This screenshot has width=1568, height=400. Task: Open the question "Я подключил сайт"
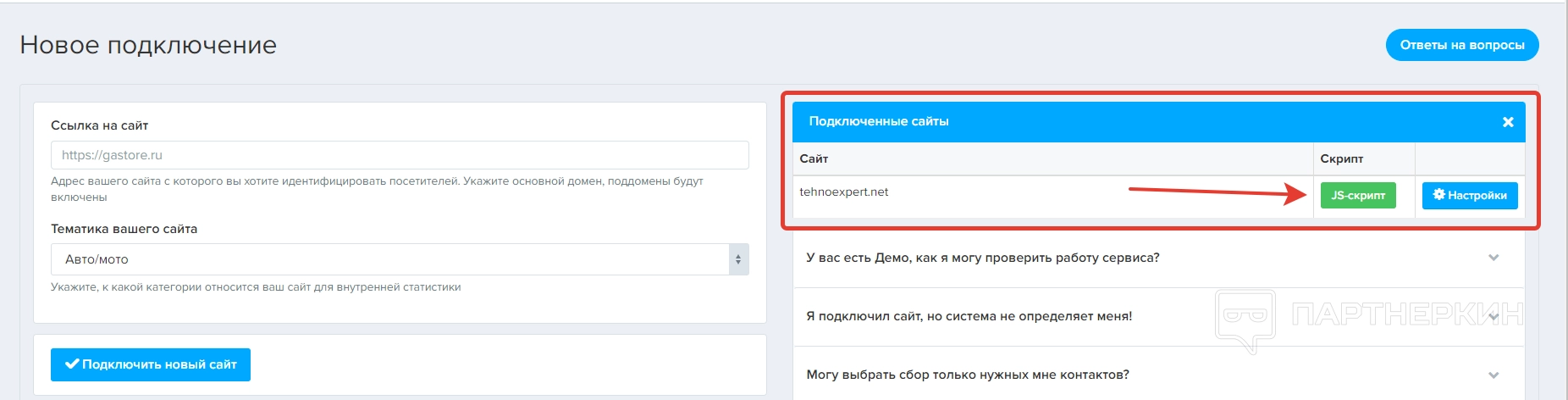pos(969,316)
